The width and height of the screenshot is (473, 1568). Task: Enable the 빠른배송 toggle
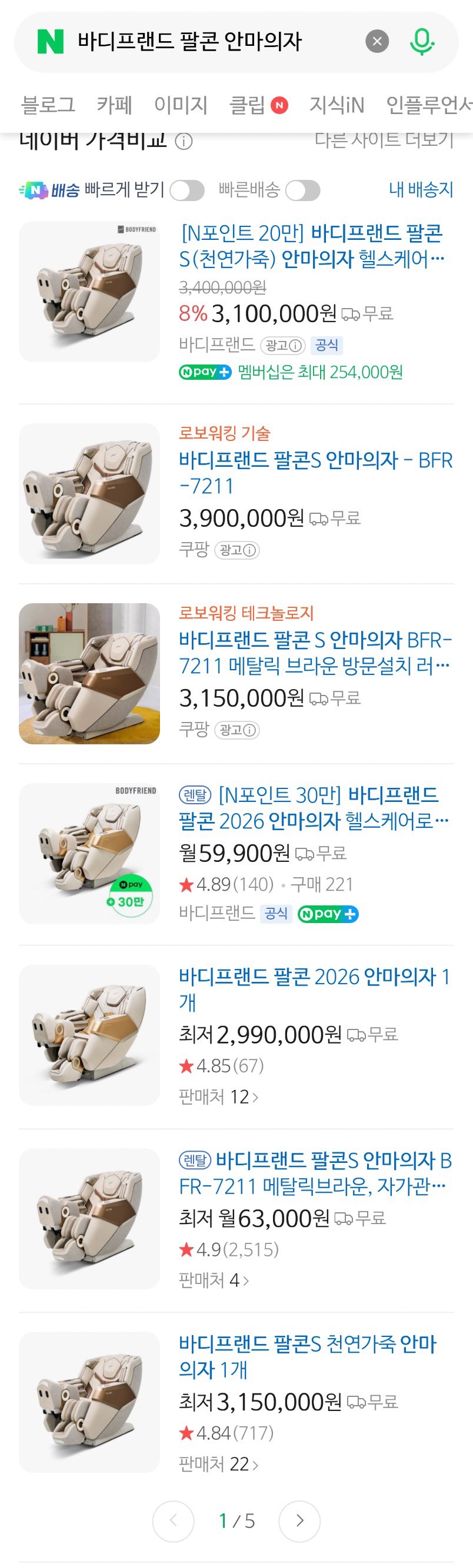(x=303, y=190)
